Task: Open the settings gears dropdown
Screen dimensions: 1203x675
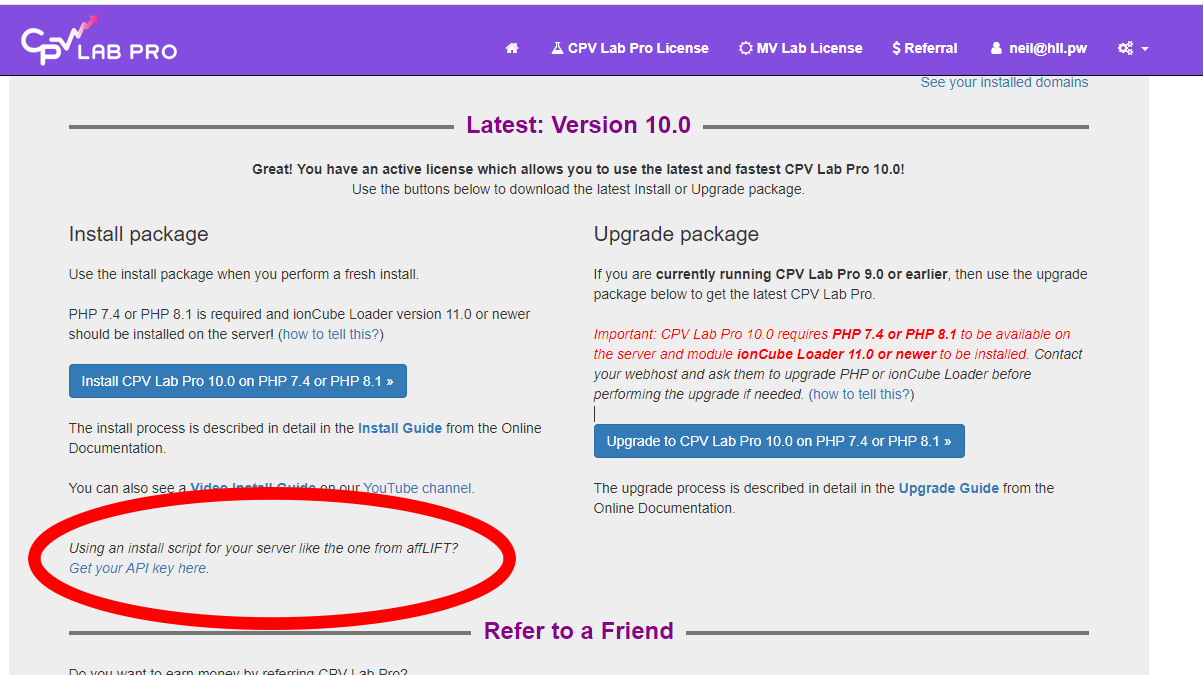Action: [x=1133, y=48]
